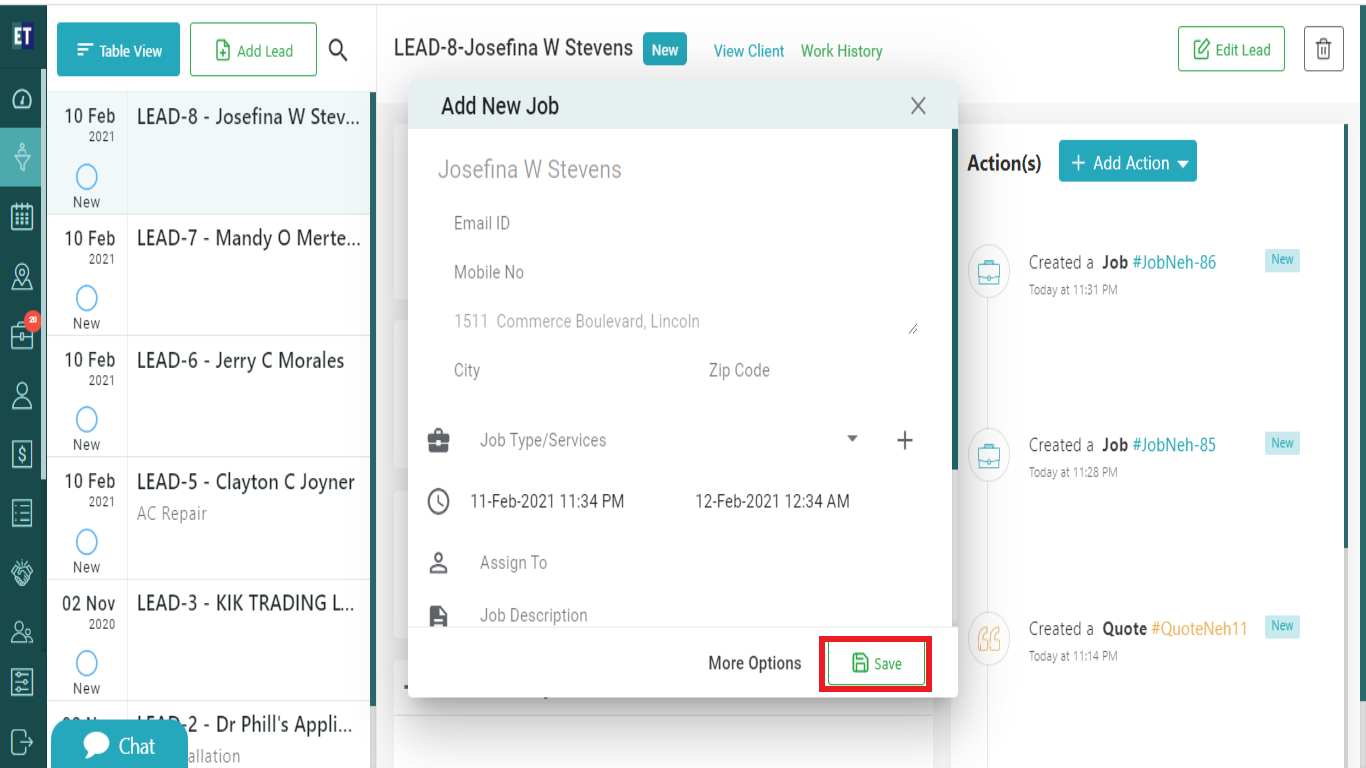The width and height of the screenshot is (1366, 768).
Task: Click the document icon beside Job Description
Action: tap(438, 615)
